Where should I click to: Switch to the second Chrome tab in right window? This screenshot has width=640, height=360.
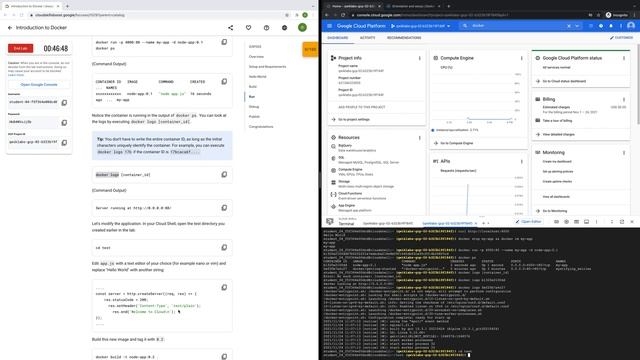(413, 6)
